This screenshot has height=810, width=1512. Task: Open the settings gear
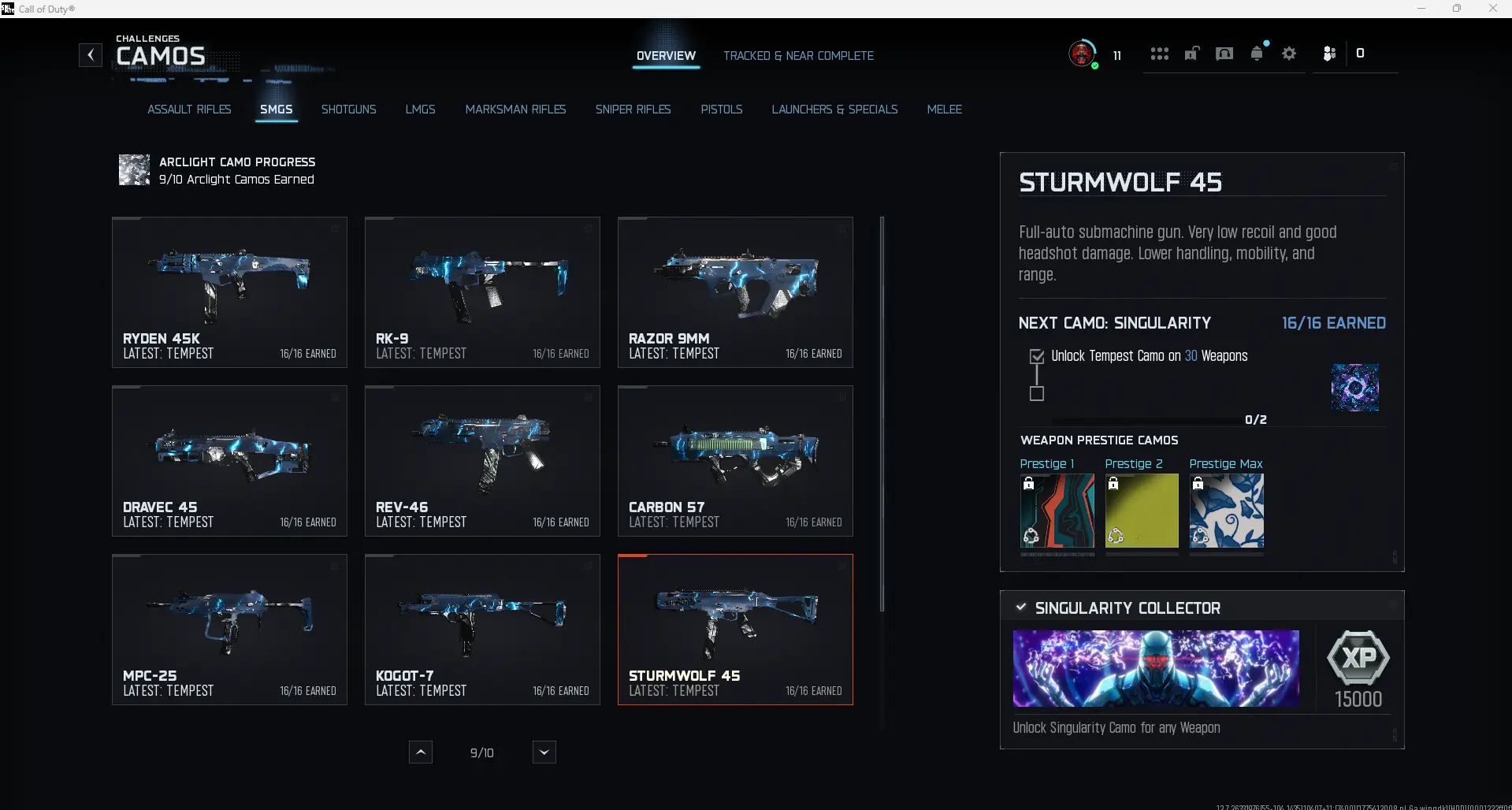point(1289,54)
